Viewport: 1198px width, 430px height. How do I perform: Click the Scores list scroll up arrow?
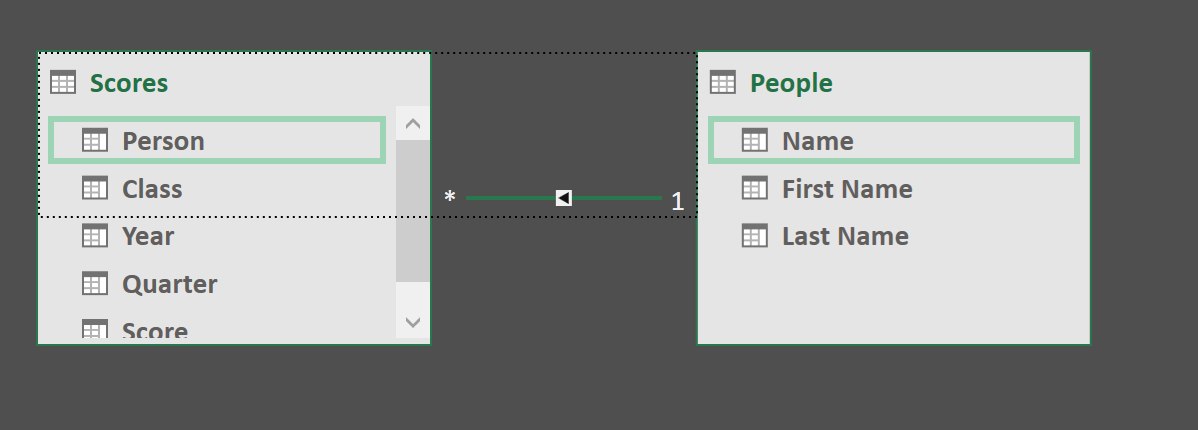[413, 124]
